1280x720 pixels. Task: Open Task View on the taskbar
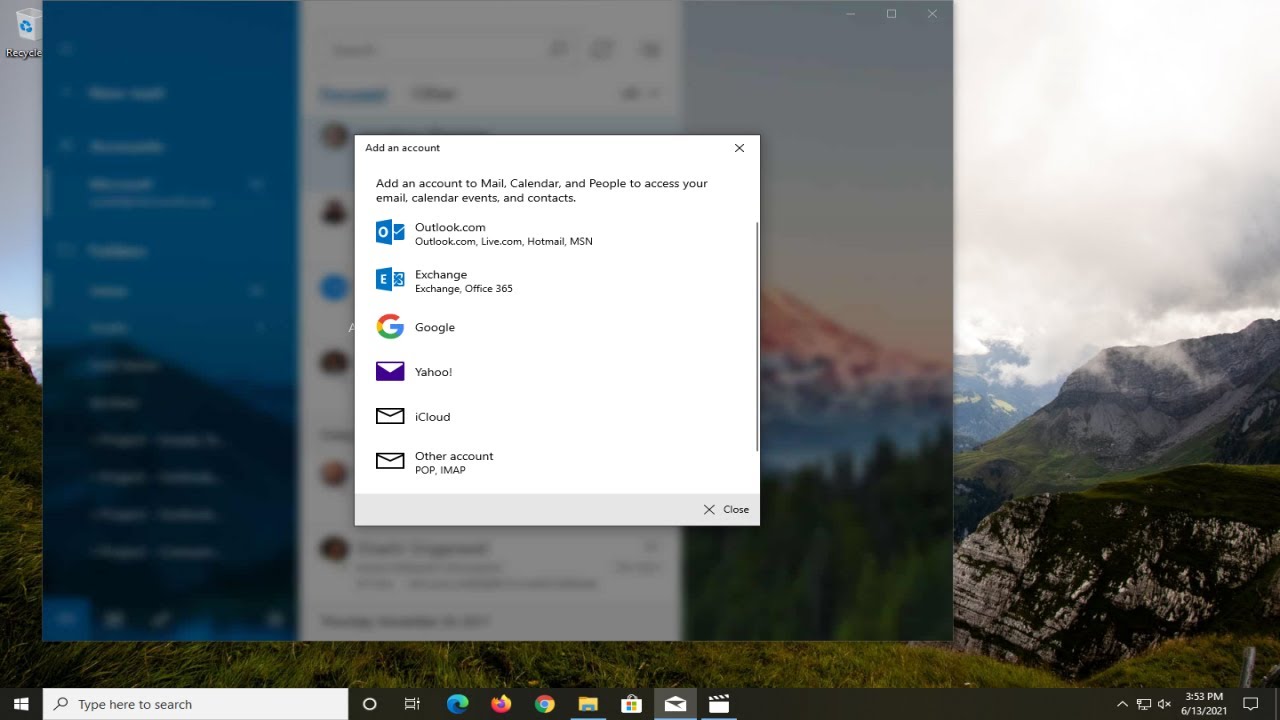(x=412, y=704)
